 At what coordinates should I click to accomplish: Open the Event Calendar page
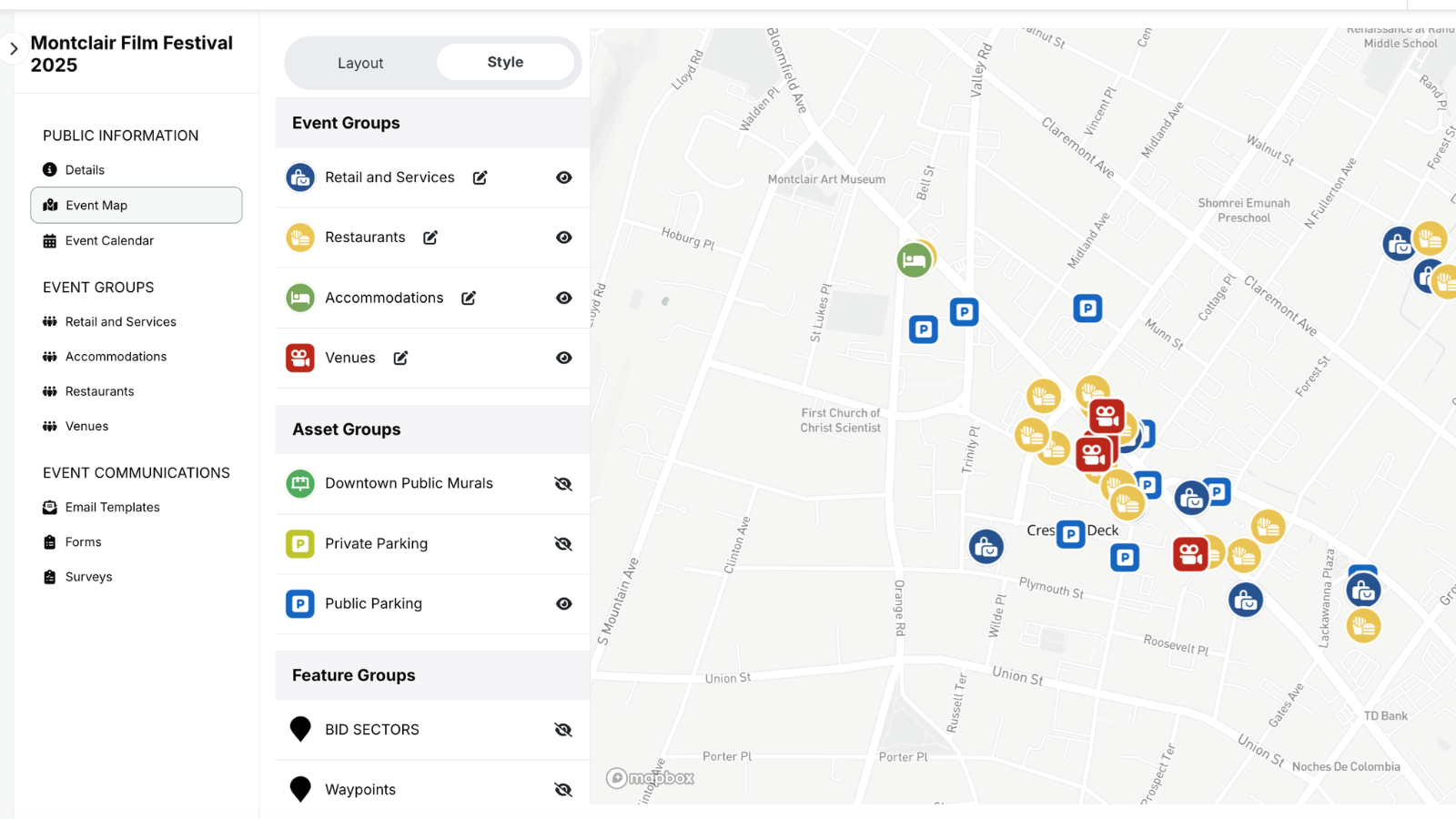(109, 241)
